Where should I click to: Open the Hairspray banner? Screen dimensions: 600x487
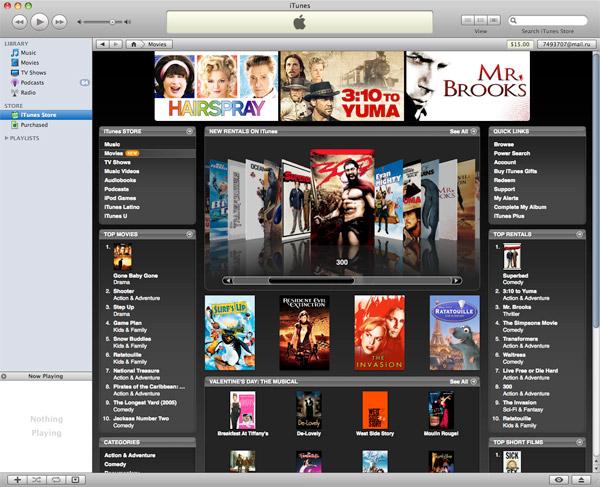click(216, 86)
